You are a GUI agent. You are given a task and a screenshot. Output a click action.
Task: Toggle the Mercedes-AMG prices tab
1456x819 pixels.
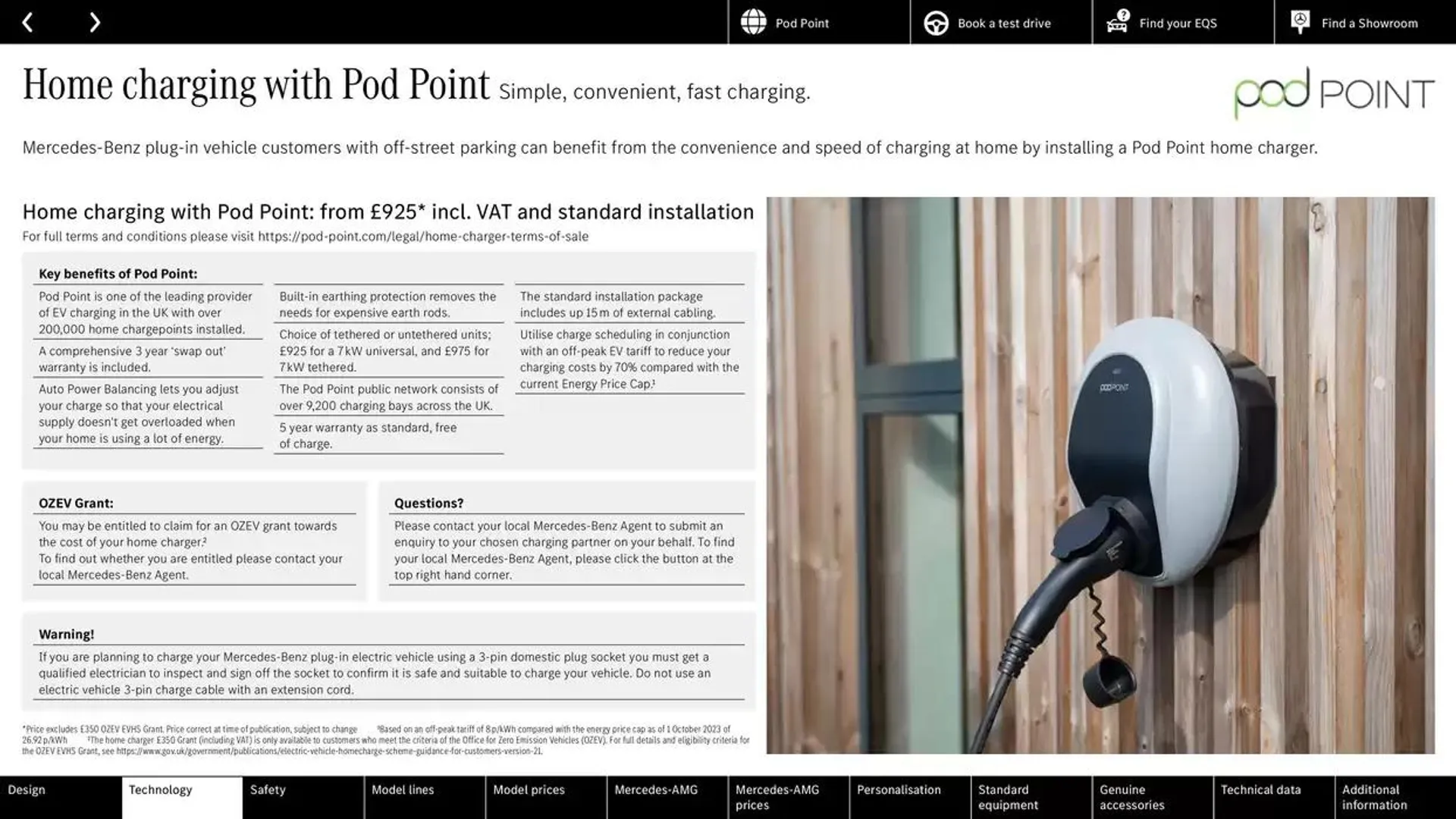[777, 797]
